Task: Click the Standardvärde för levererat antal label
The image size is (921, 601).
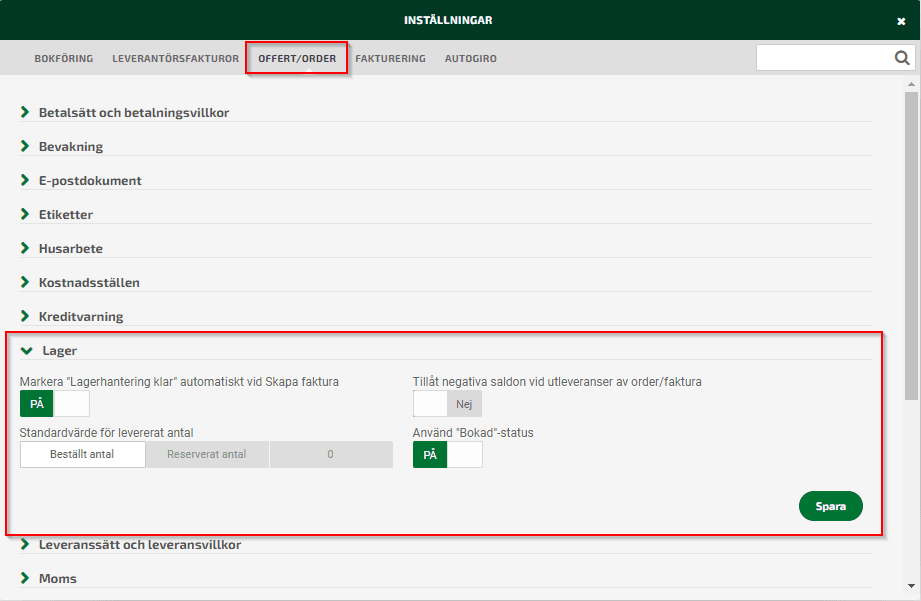Action: click(106, 433)
